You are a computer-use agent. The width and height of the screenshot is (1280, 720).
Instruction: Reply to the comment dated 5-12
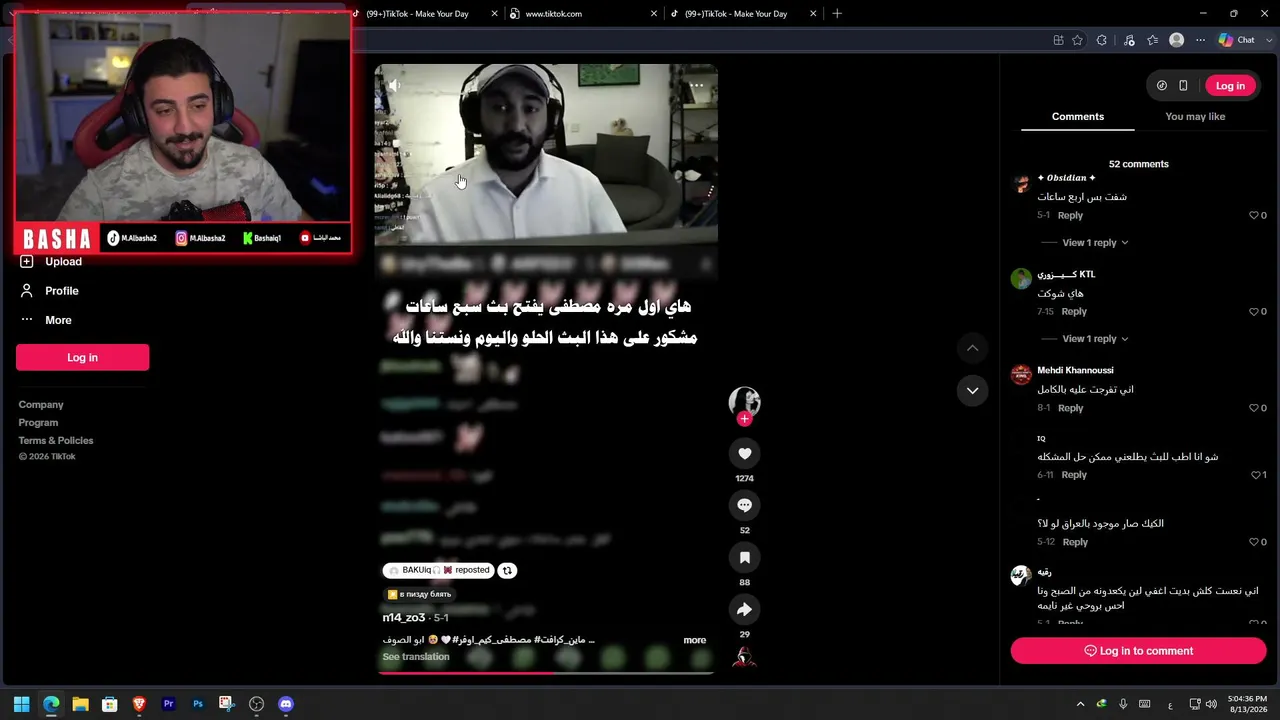click(x=1075, y=542)
